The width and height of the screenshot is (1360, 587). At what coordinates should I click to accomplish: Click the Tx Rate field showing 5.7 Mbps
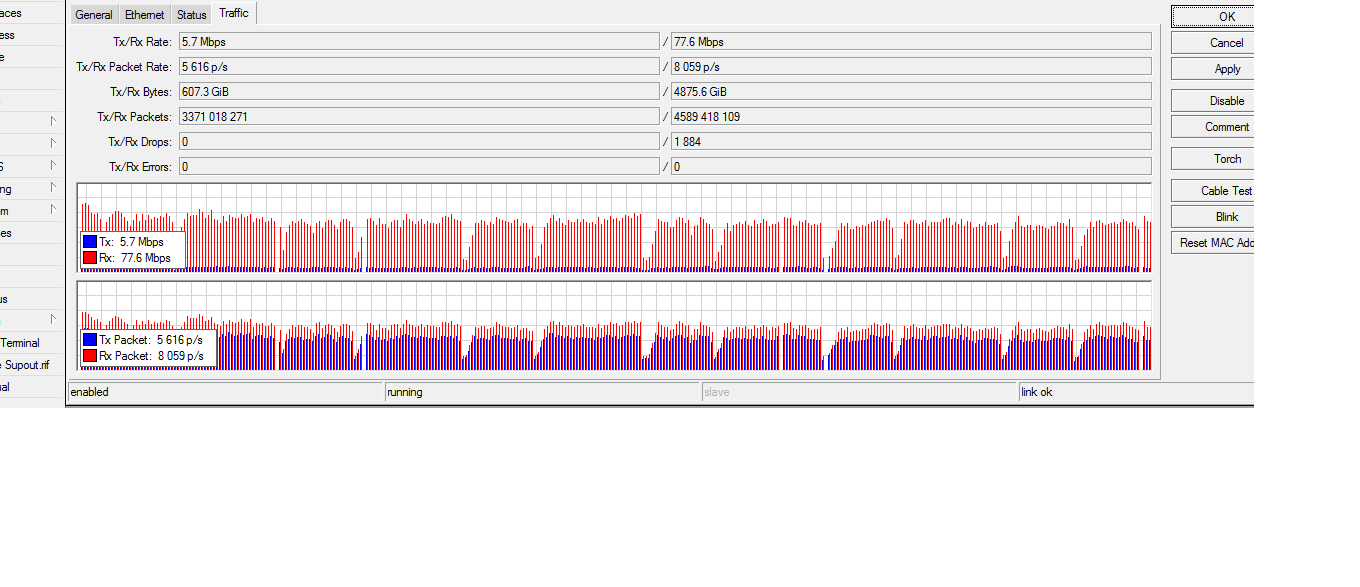(x=419, y=42)
